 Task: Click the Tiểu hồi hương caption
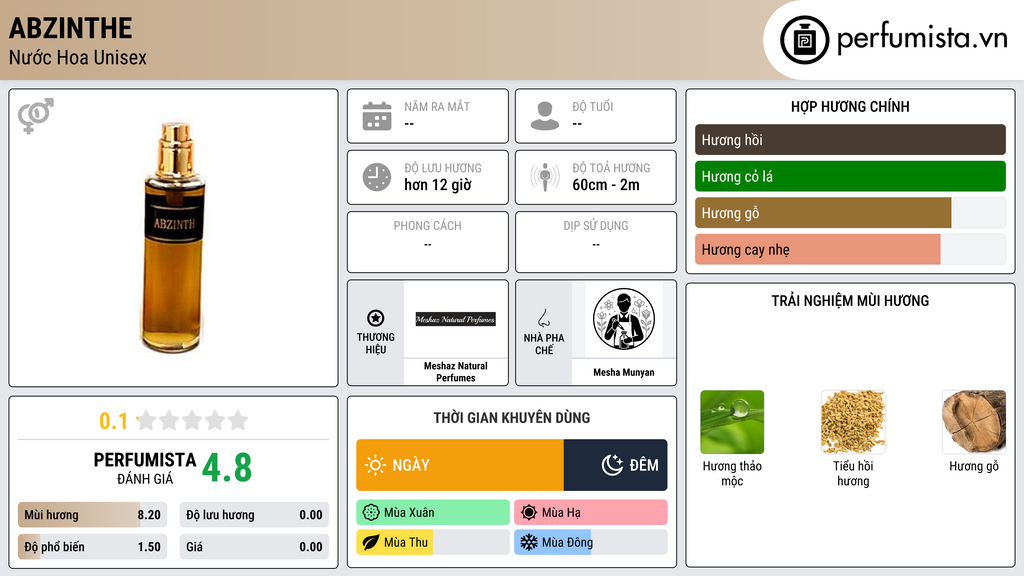[x=853, y=473]
